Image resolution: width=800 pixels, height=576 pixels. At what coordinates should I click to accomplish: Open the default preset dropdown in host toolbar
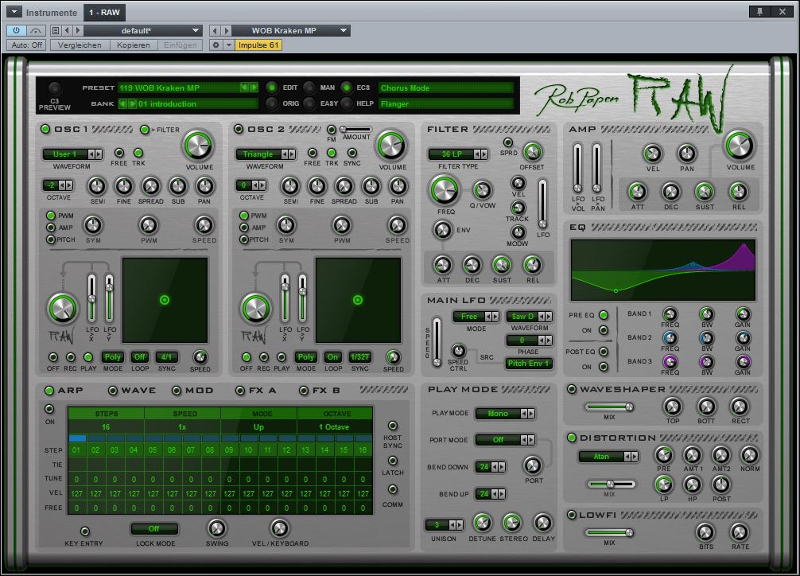143,31
